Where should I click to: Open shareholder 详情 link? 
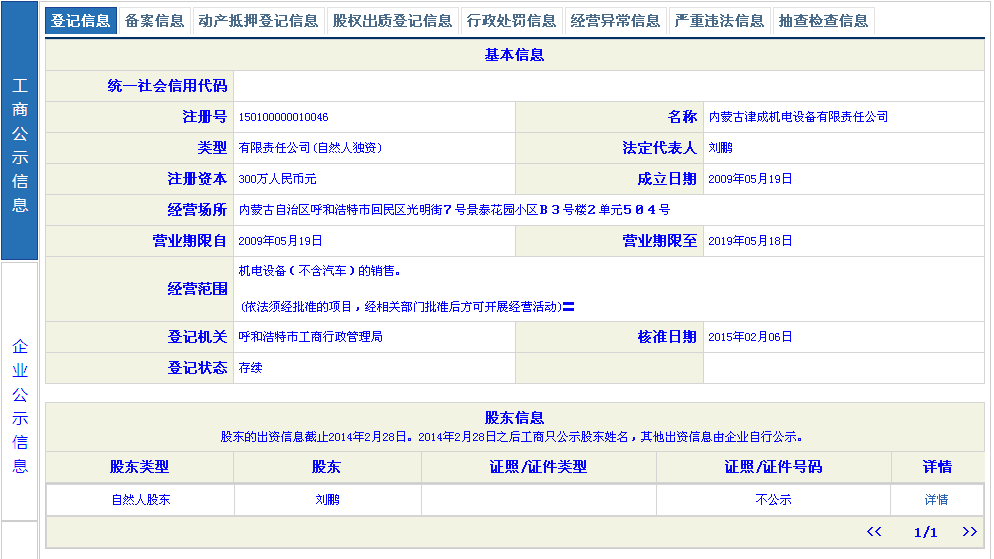(x=936, y=499)
